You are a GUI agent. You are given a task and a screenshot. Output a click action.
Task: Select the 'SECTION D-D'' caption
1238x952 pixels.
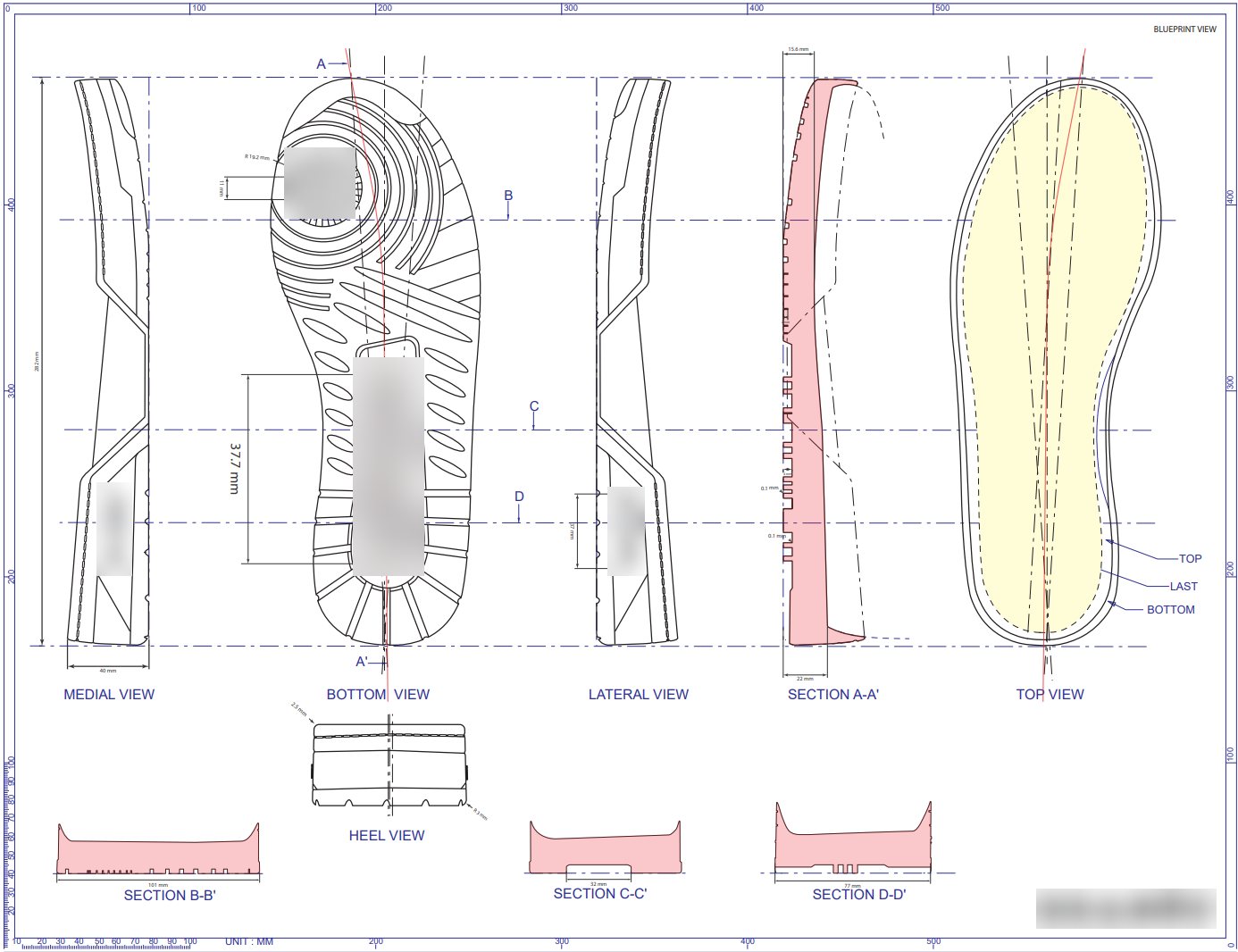point(859,895)
